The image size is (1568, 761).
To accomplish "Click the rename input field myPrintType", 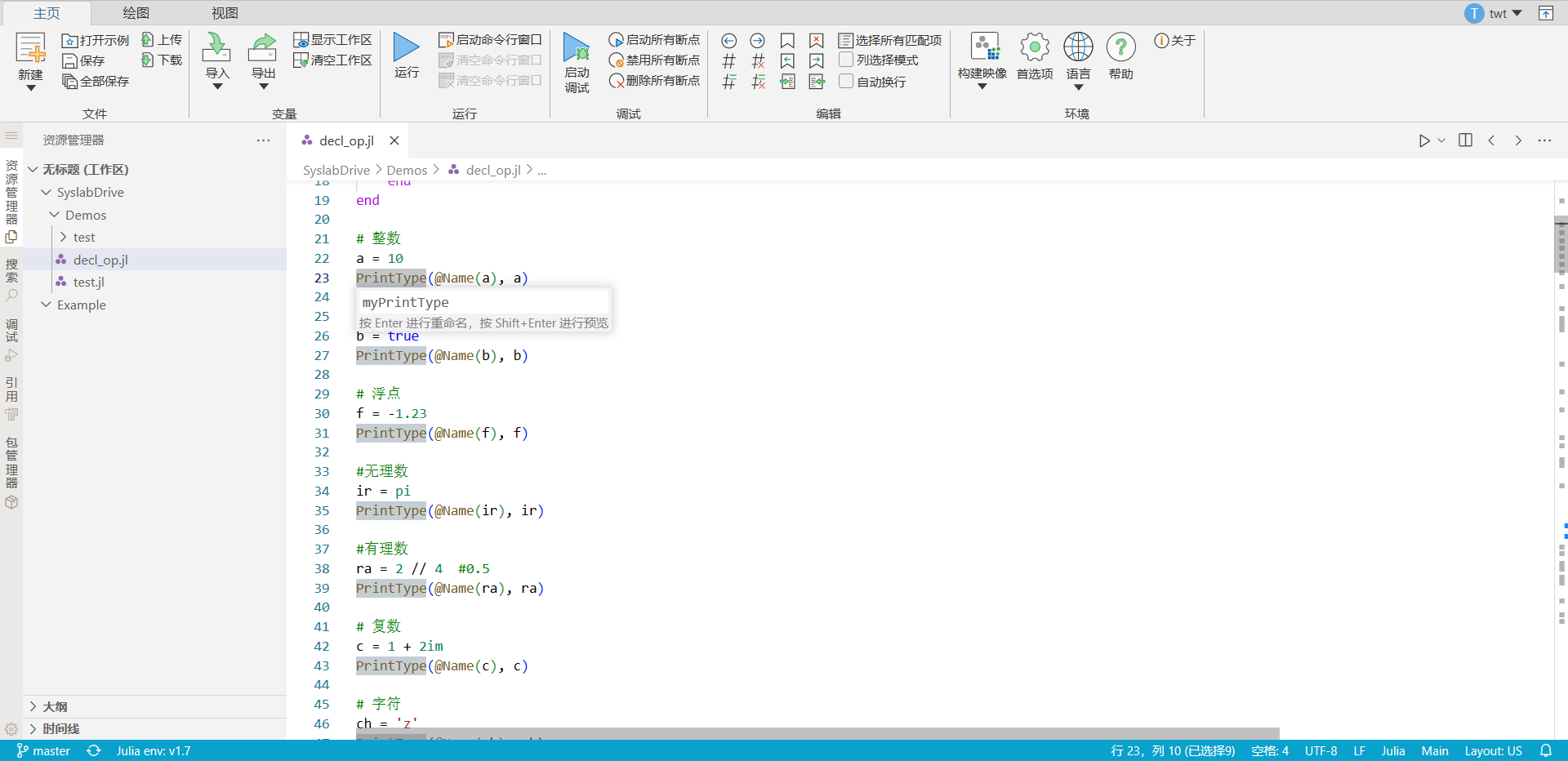I will coord(483,302).
